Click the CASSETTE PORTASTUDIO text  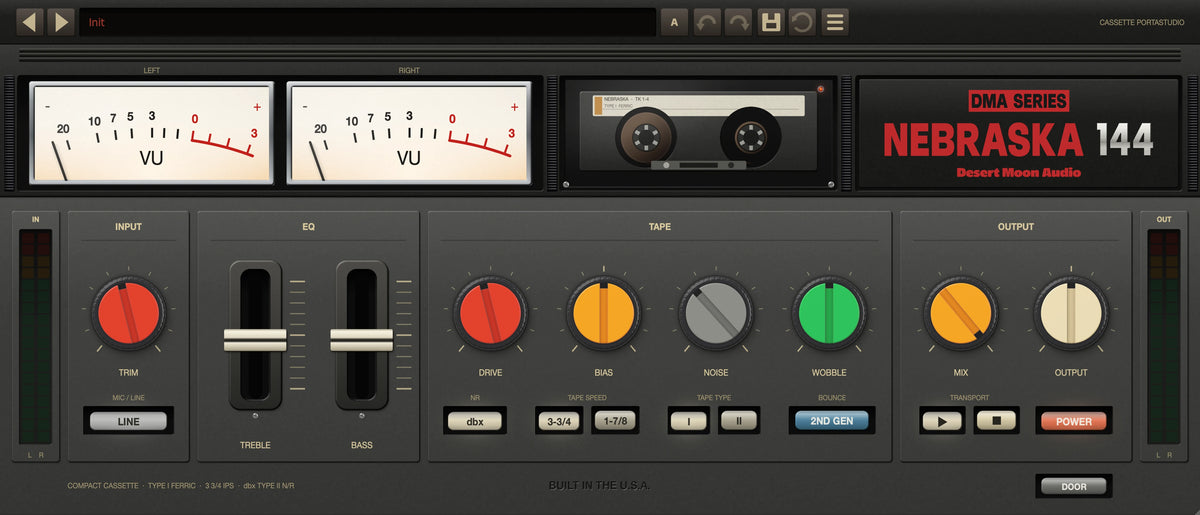(1140, 22)
